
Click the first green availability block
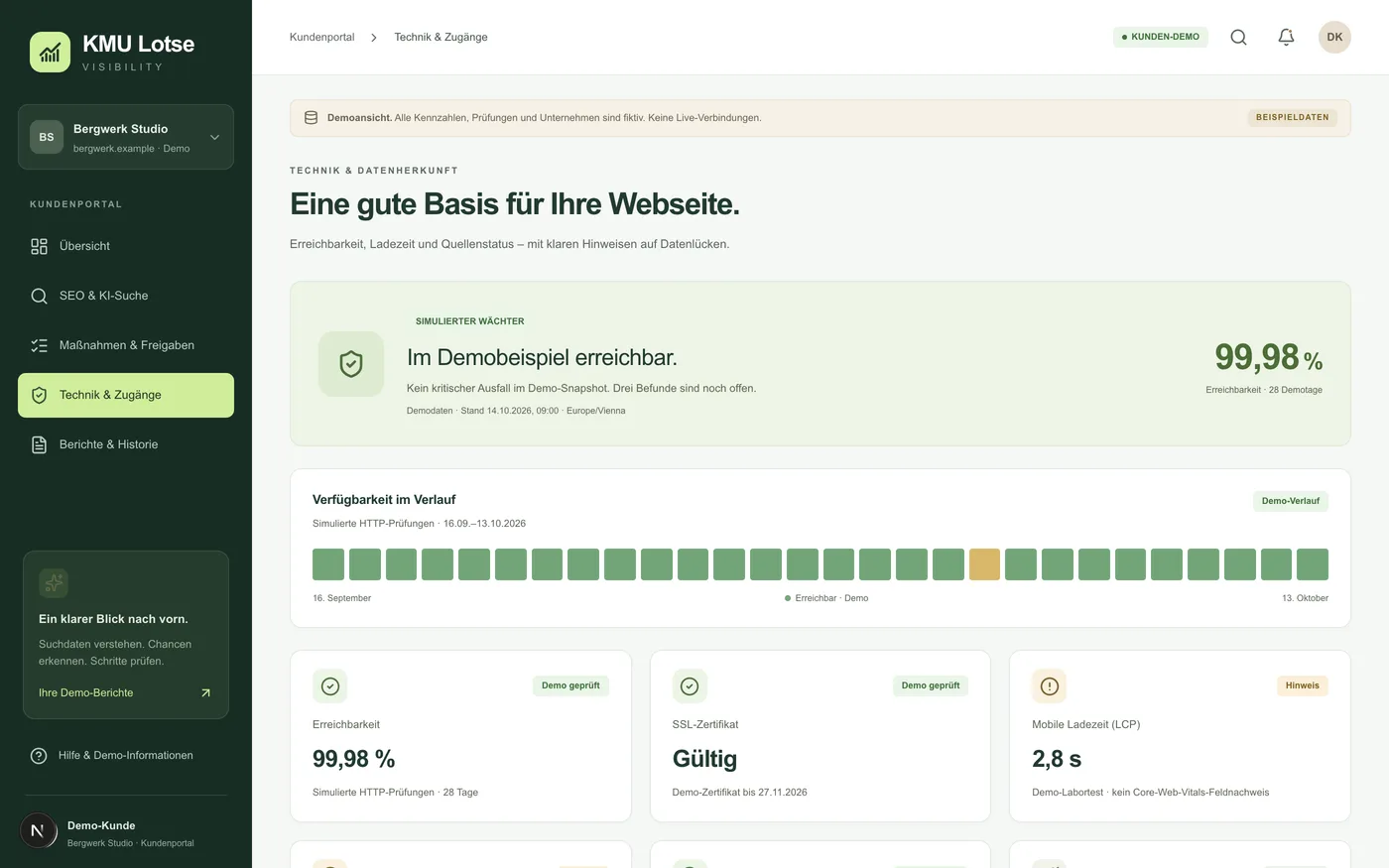328,564
